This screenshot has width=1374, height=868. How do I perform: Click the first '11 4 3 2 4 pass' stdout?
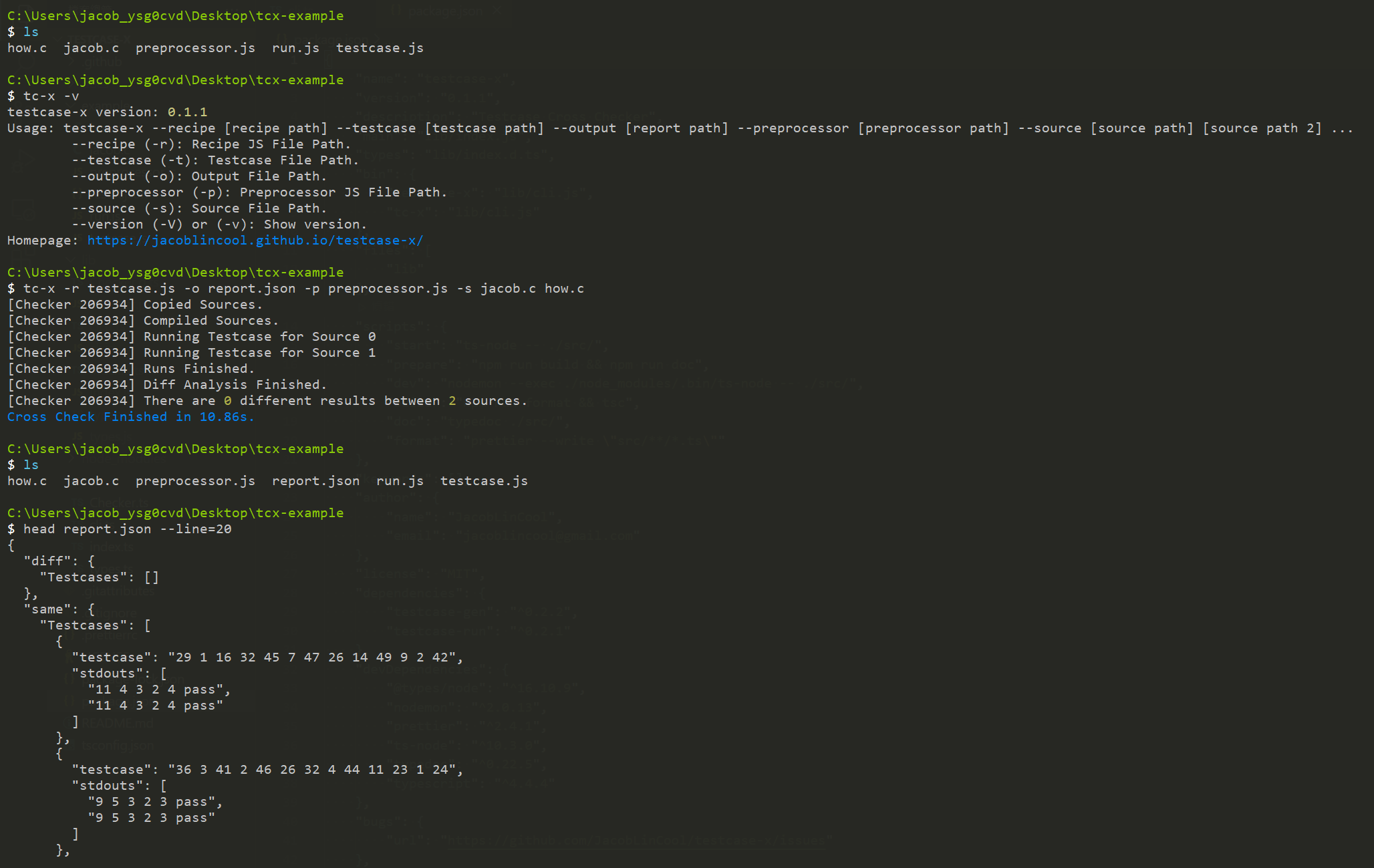pyautogui.click(x=158, y=690)
